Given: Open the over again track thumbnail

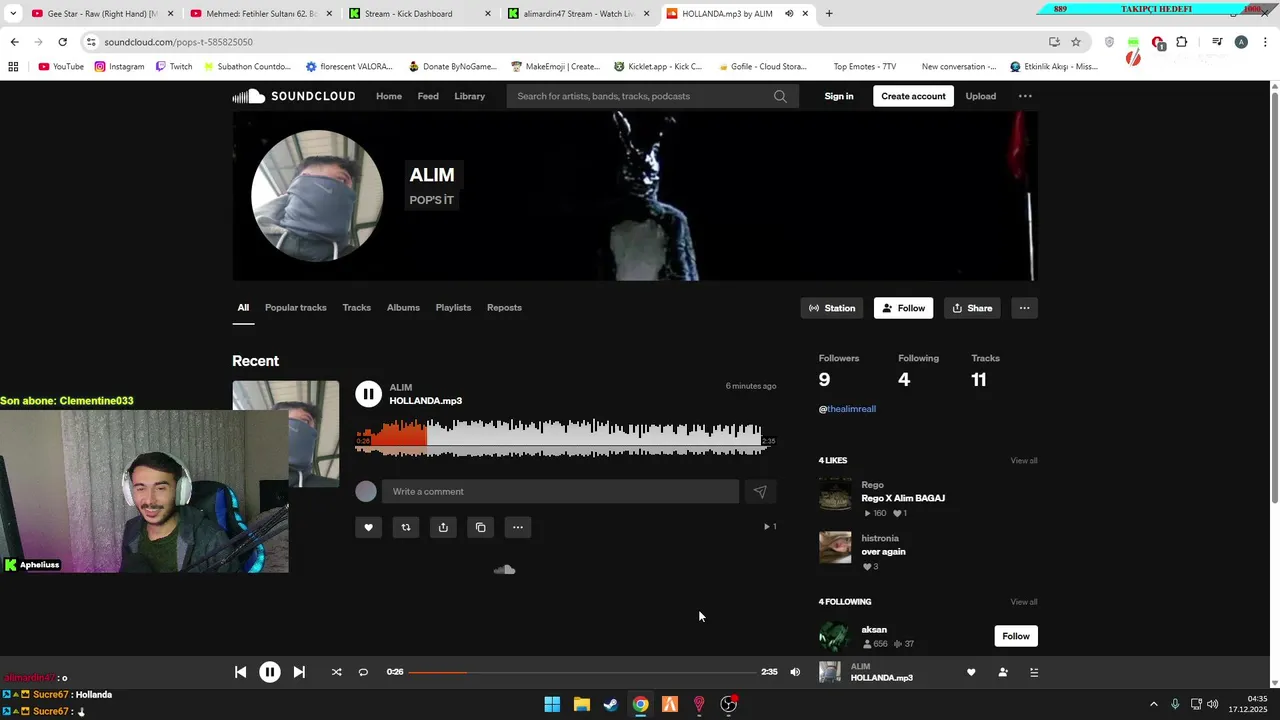Looking at the screenshot, I should (835, 547).
